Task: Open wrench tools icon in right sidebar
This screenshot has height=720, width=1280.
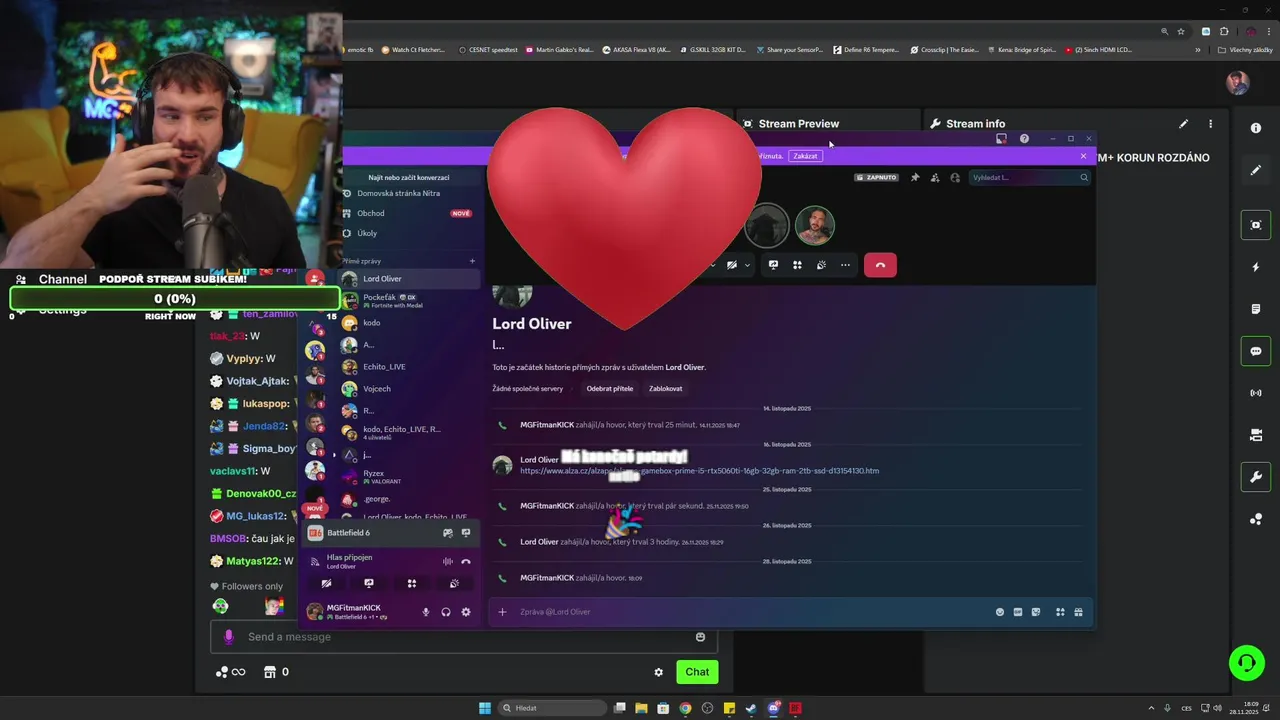Action: pyautogui.click(x=1256, y=477)
